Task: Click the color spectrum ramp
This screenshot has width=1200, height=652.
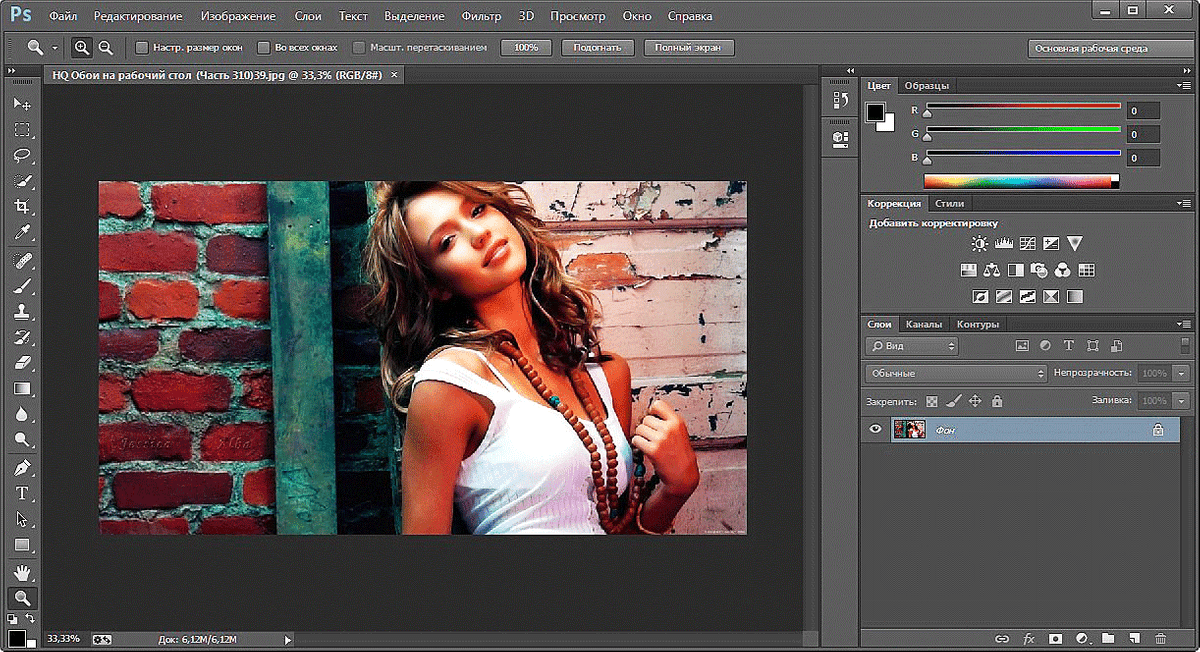Action: (x=1020, y=180)
